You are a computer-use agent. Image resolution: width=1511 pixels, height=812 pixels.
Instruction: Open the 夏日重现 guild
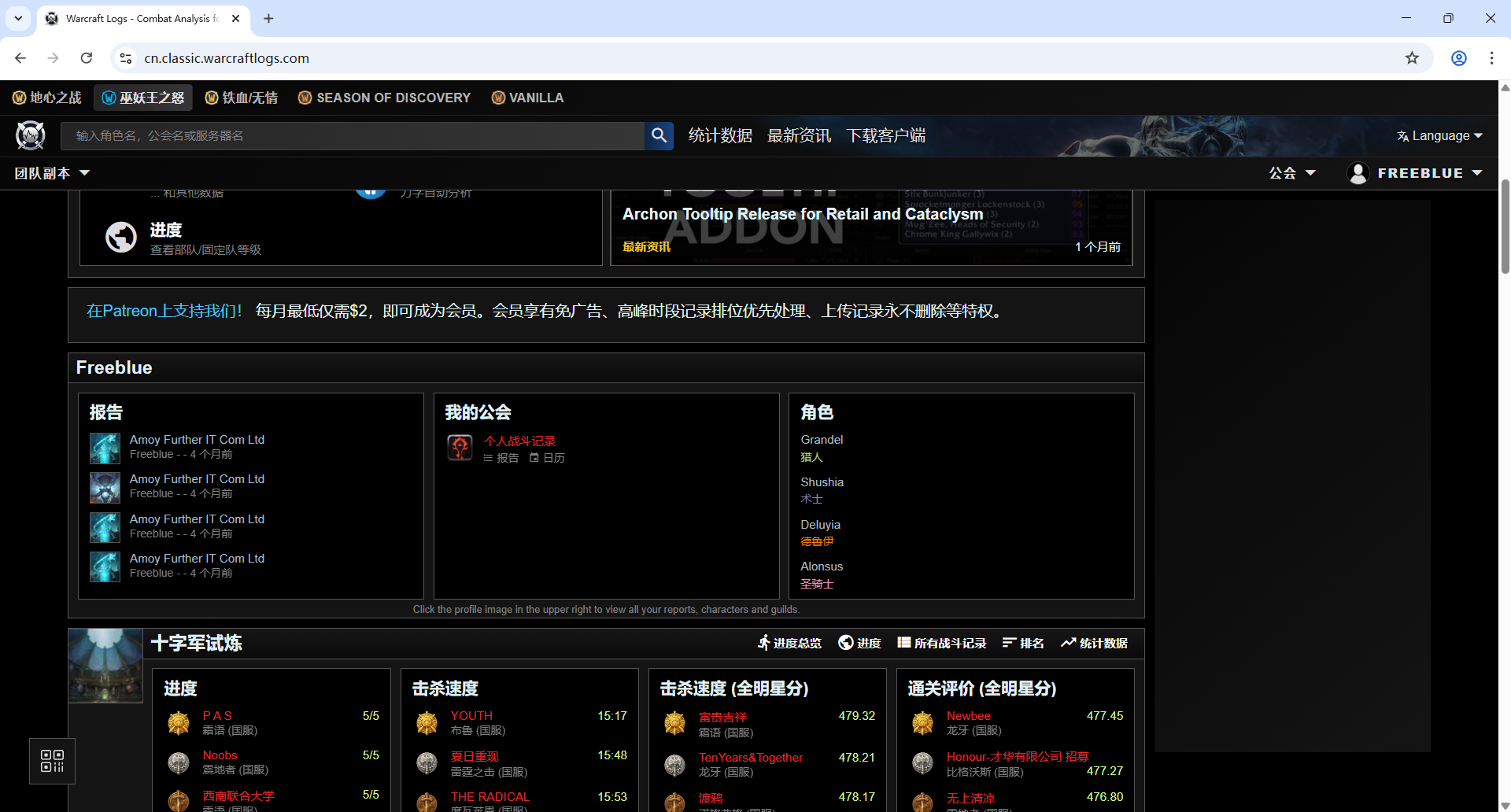point(475,756)
